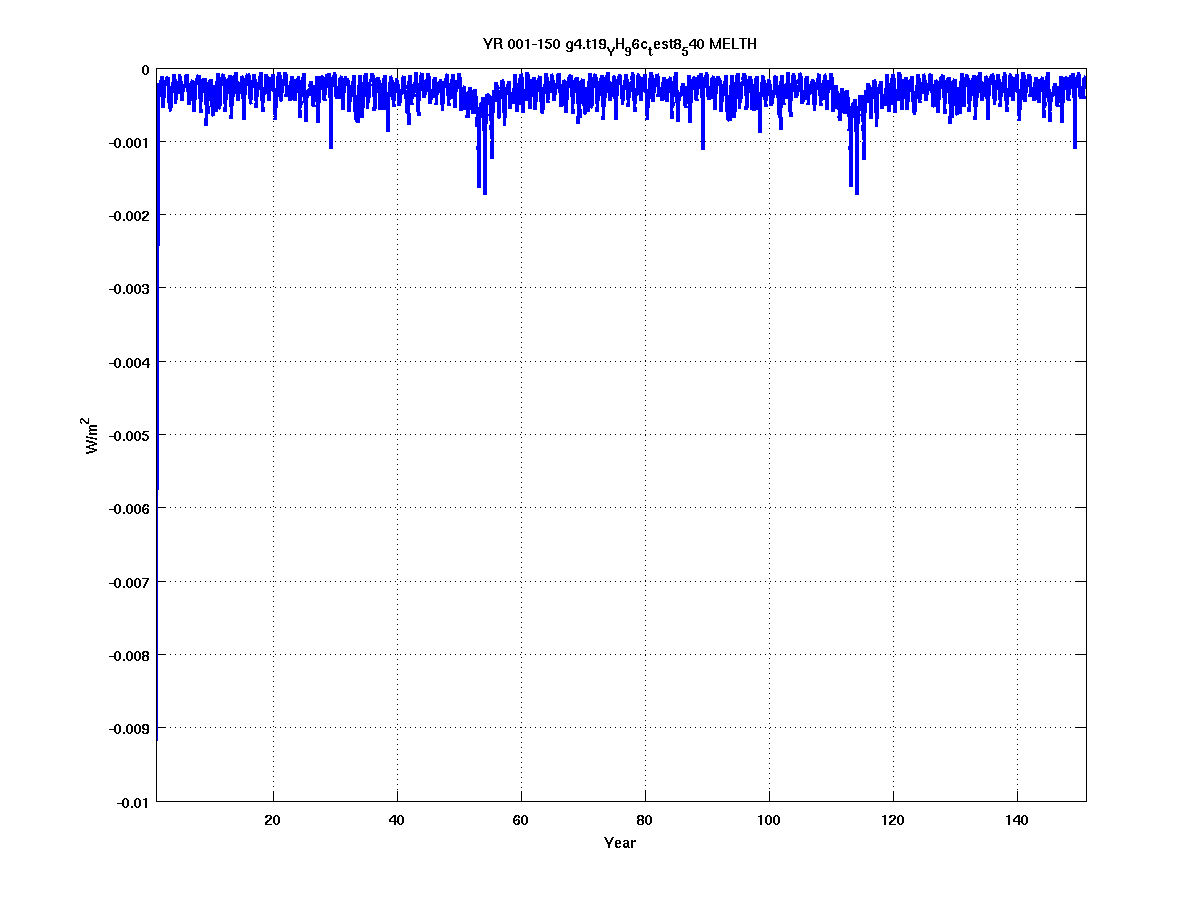Click the y-axis tick label -0.001
Viewport: 1200px width, 900px height.
pyautogui.click(x=129, y=143)
